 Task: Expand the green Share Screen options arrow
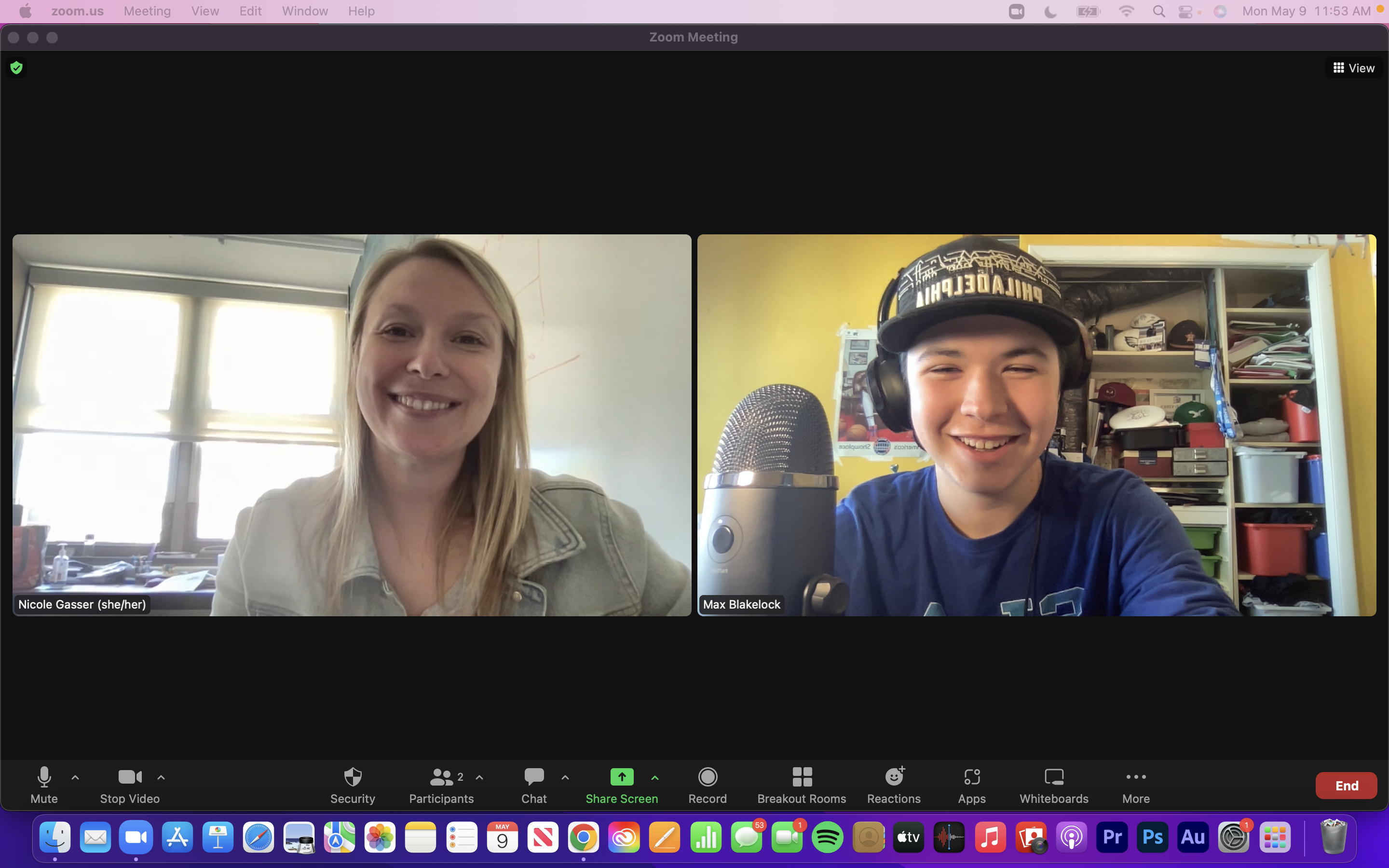click(655, 777)
